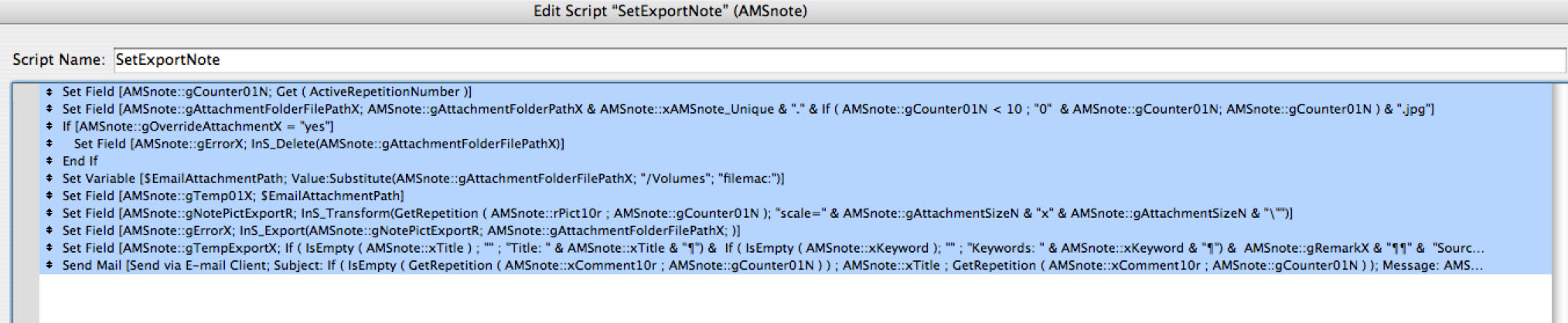Click the handle for the Set Variable $EmailAttachmentPath step

point(49,178)
